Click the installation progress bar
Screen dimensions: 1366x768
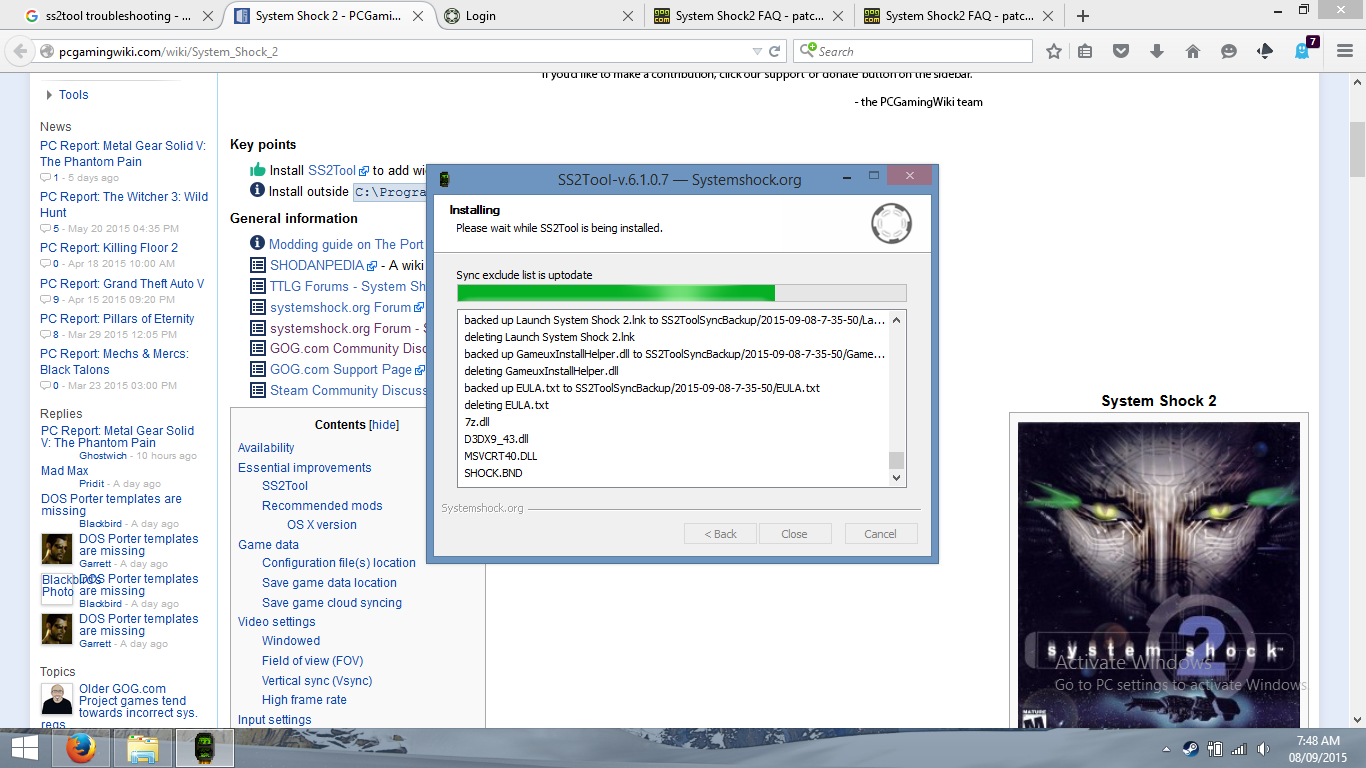[682, 293]
